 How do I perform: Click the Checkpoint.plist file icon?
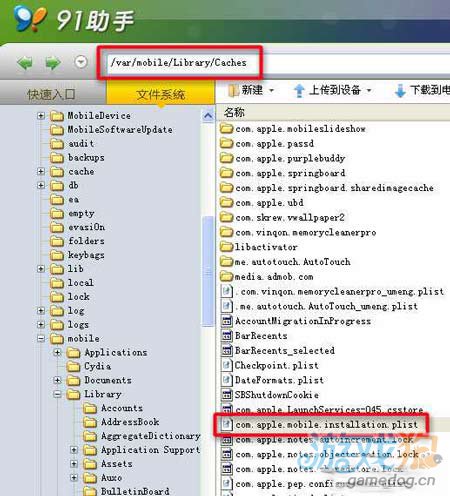227,365
